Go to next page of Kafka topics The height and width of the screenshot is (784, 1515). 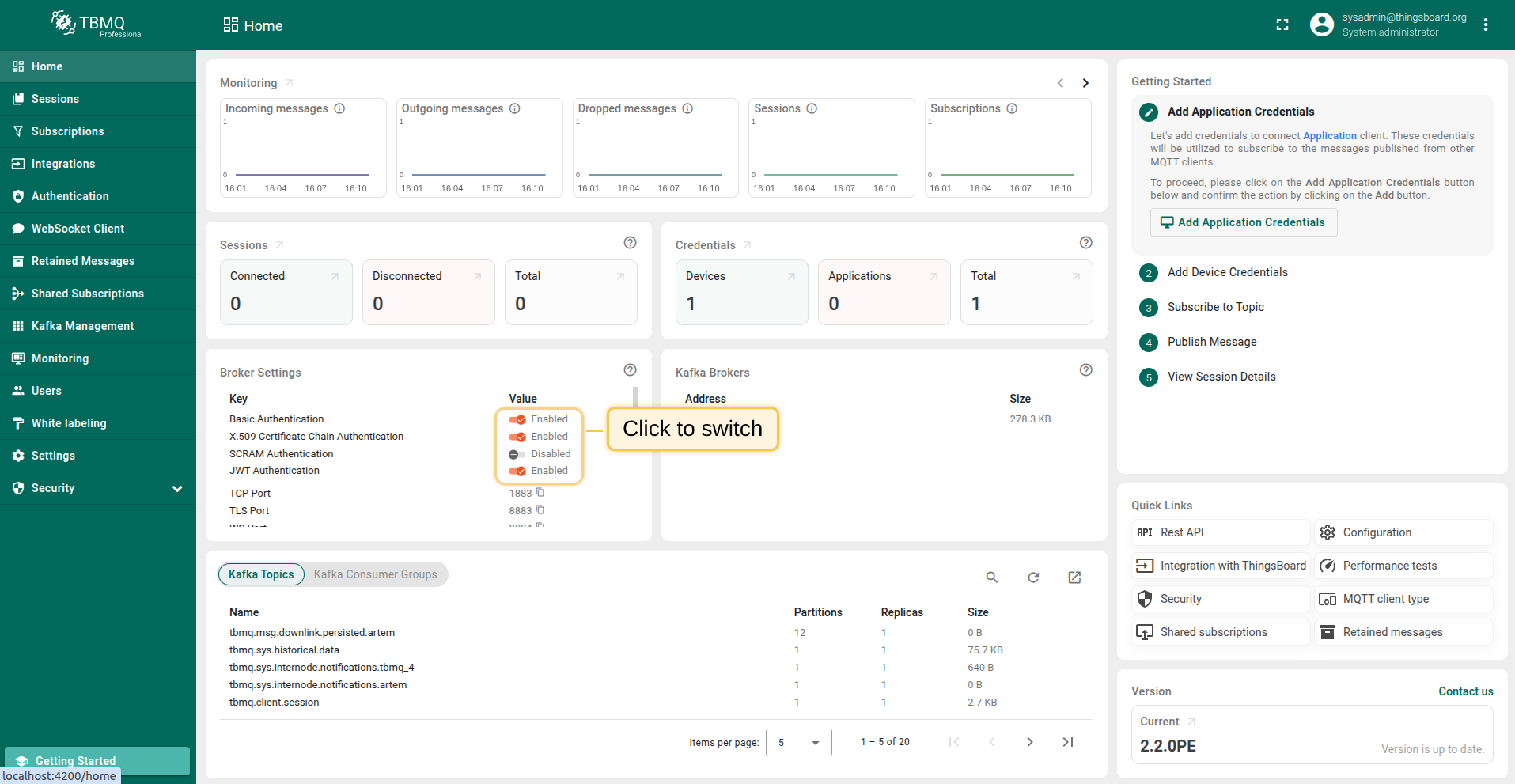click(1029, 742)
